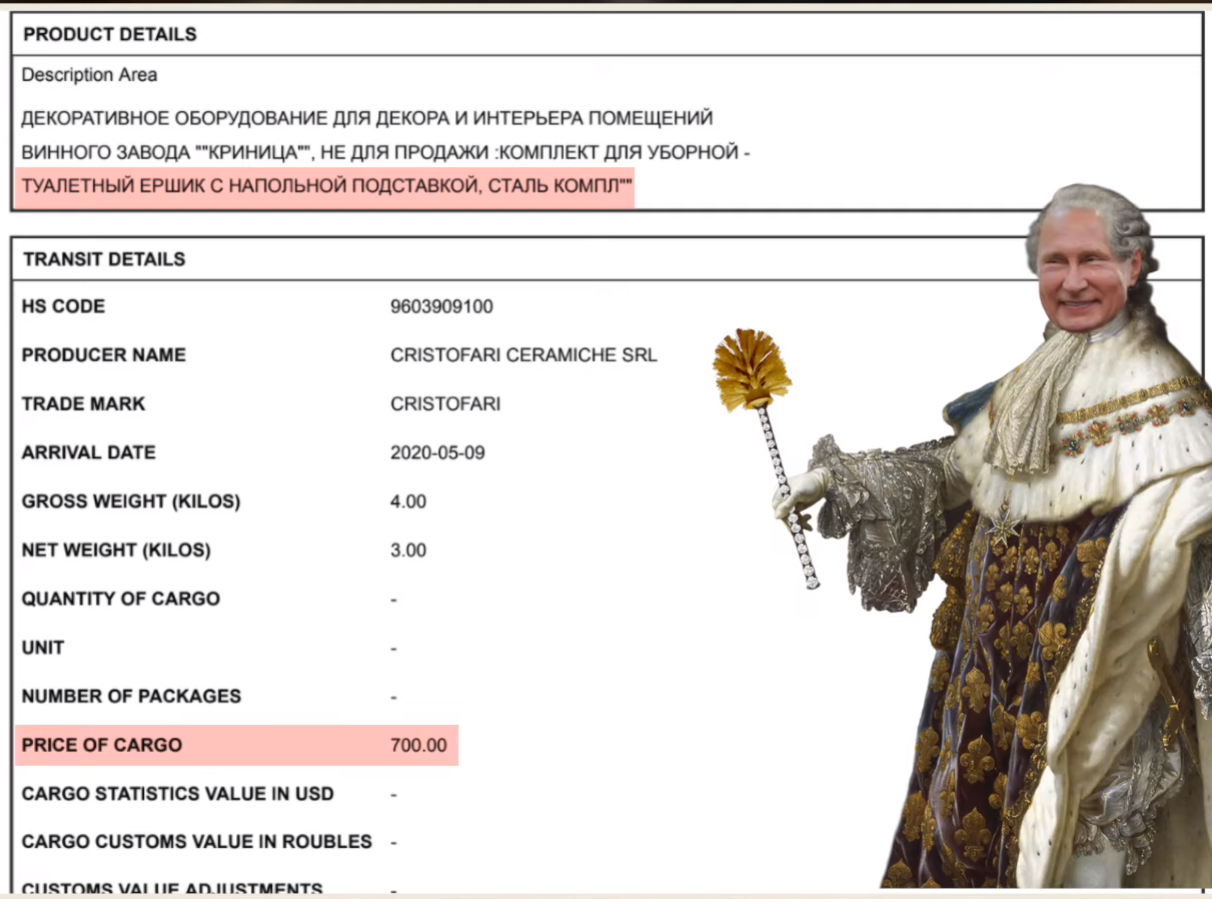Click the "UNIT" field label
The height and width of the screenshot is (899, 1212).
click(43, 648)
